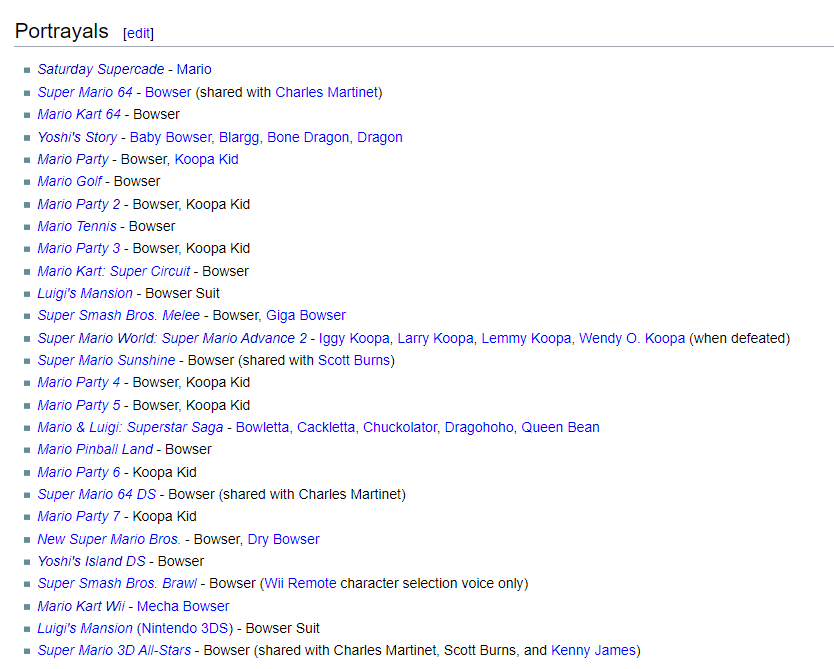Open the Cackletta link

pos(326,428)
